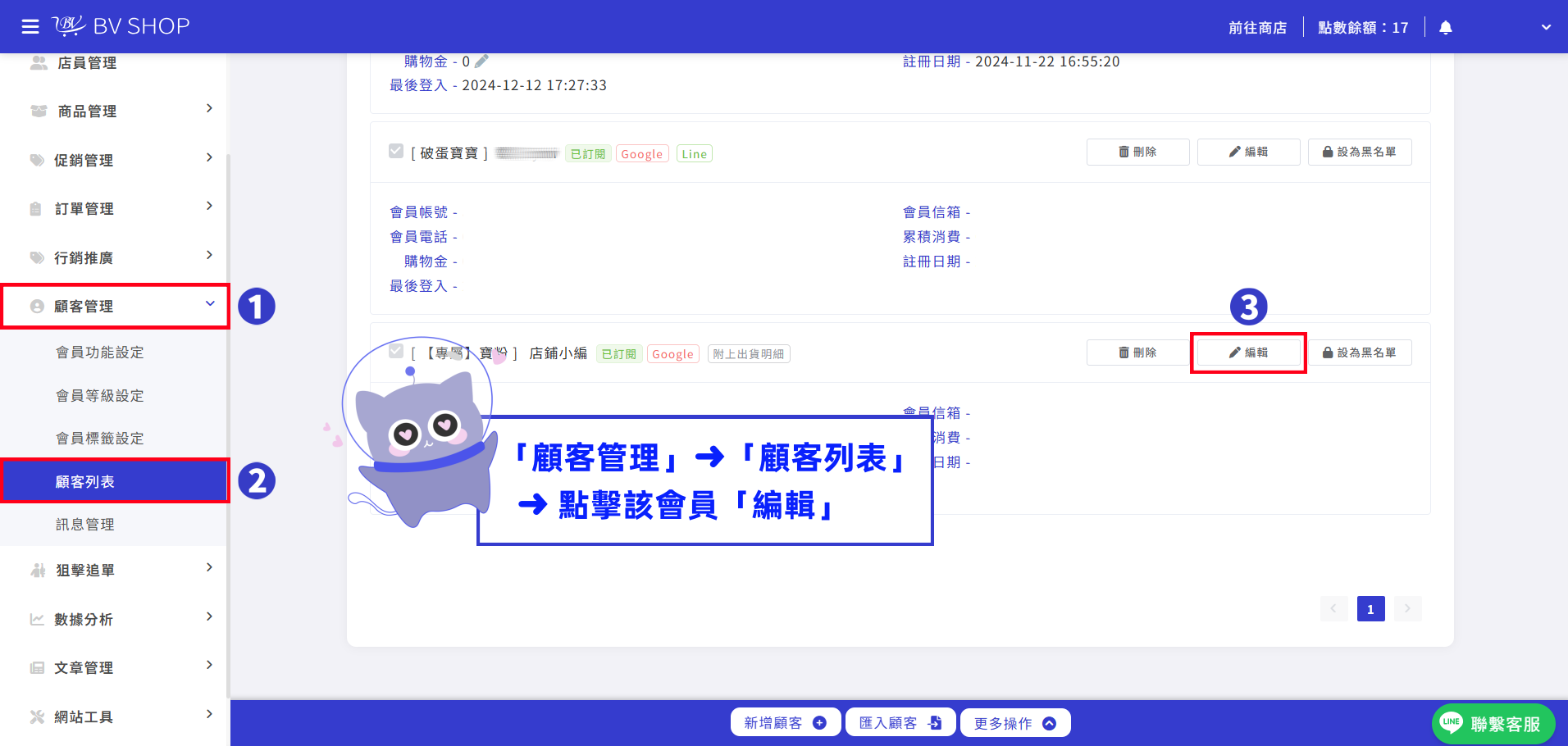Edit the 店鋪小編 member
The height and width of the screenshot is (746, 1568).
[x=1248, y=353]
